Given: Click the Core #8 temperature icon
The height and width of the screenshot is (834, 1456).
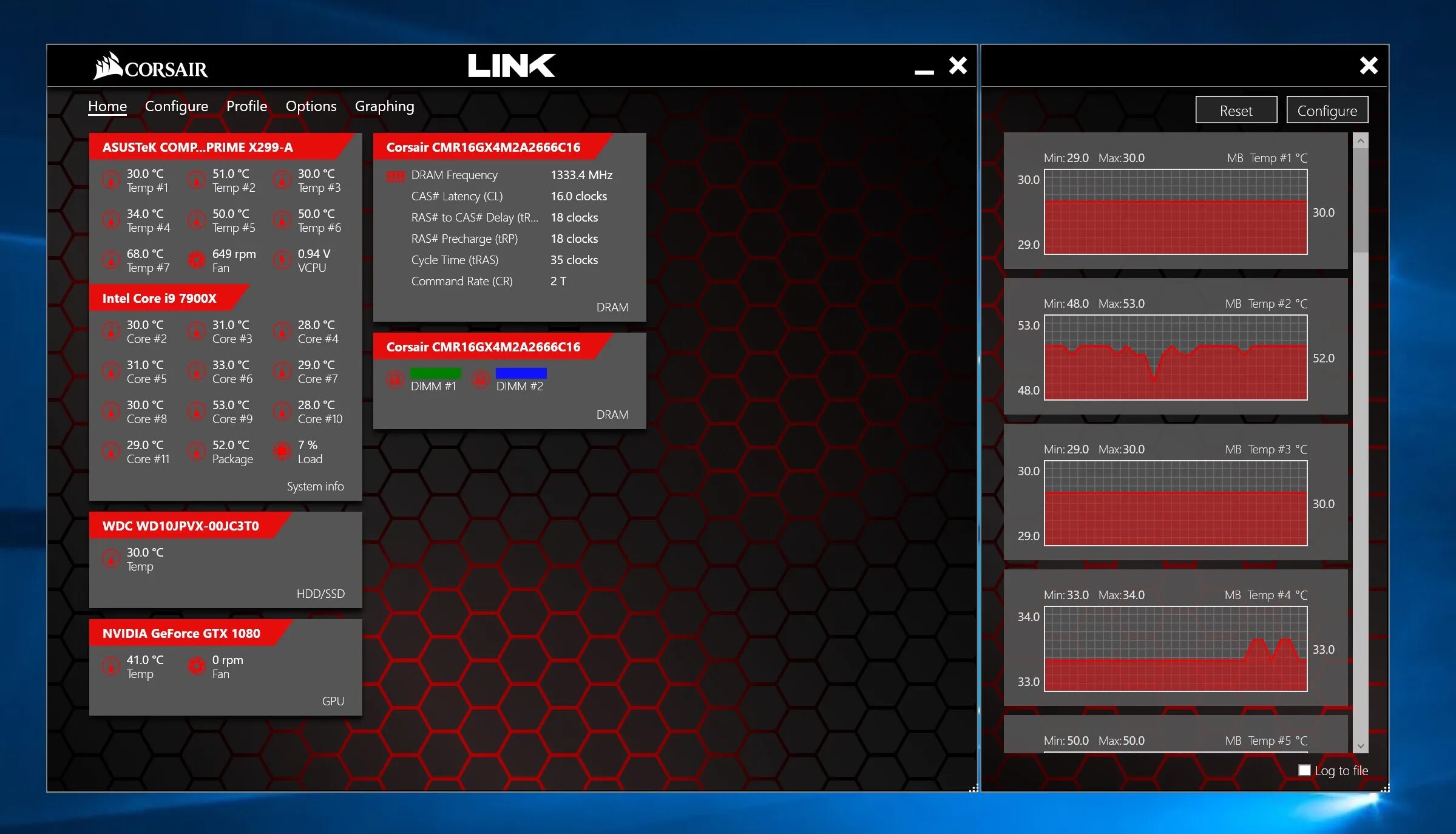Looking at the screenshot, I should click(x=110, y=412).
